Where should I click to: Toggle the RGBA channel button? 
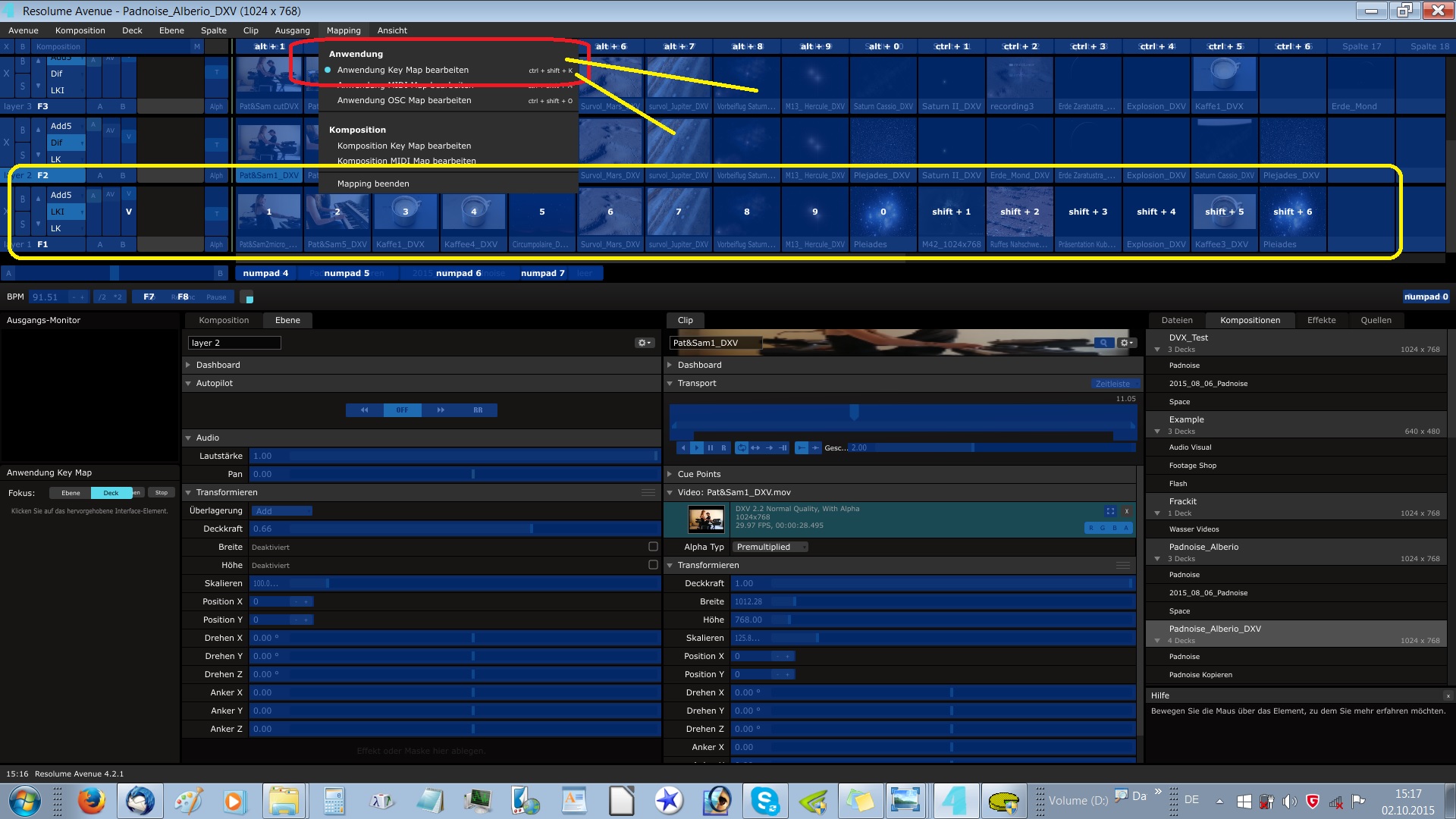(1109, 528)
